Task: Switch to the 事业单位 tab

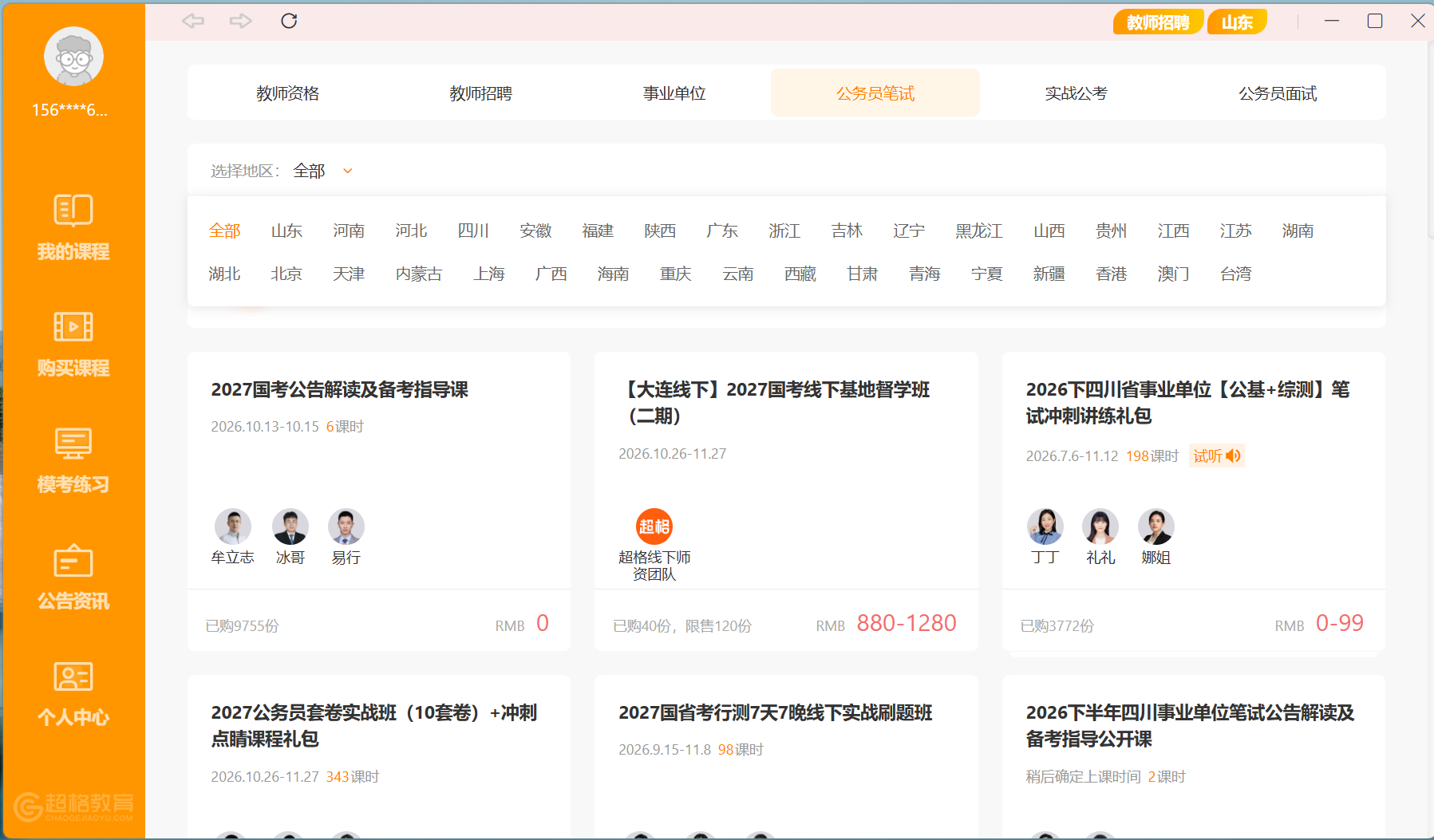Action: click(x=674, y=93)
